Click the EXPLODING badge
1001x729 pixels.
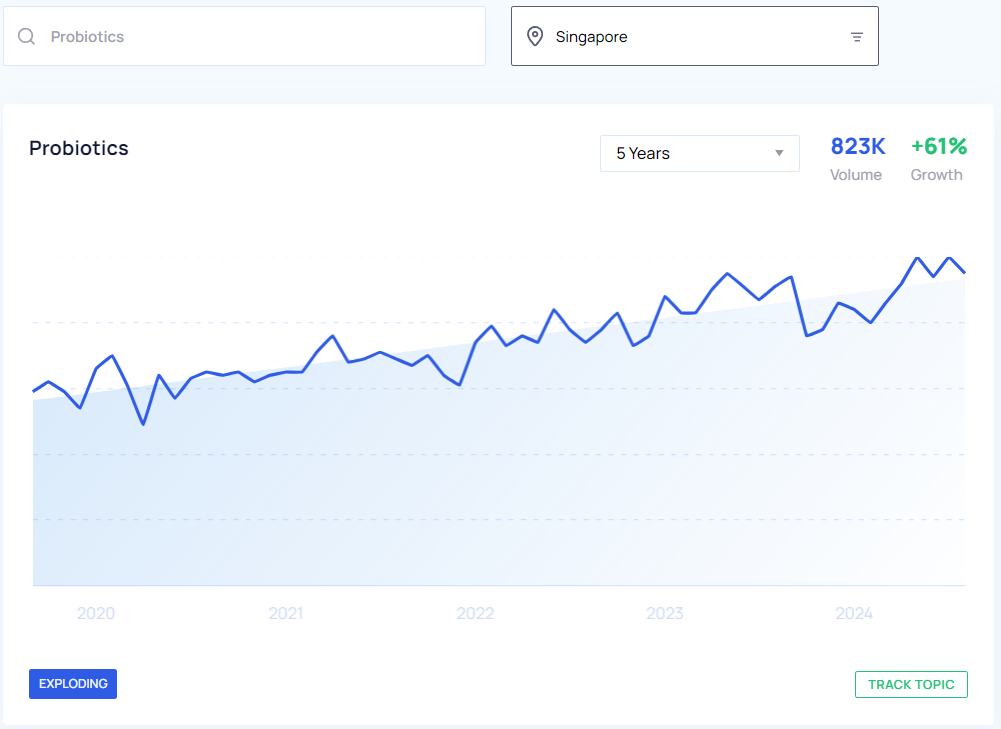click(x=73, y=684)
